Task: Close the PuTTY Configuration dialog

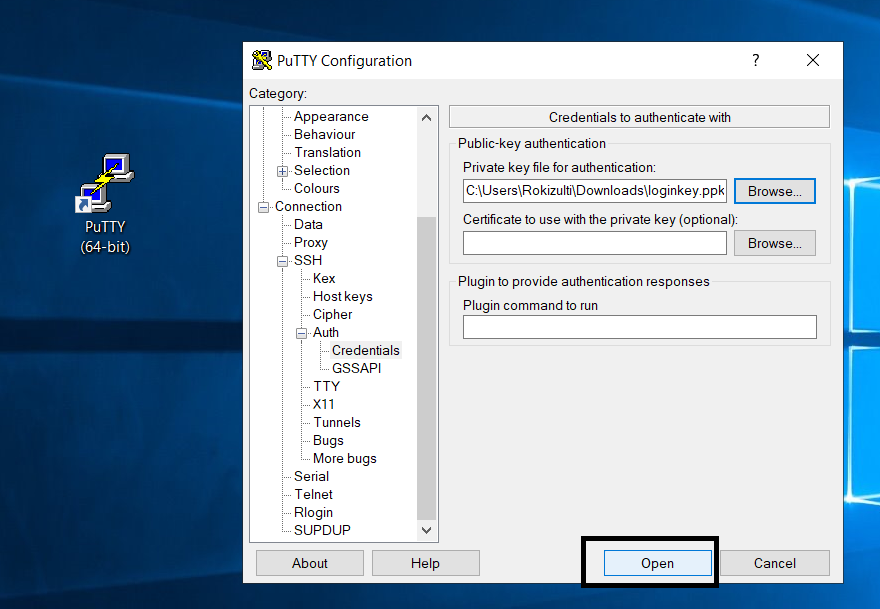Action: point(813,60)
